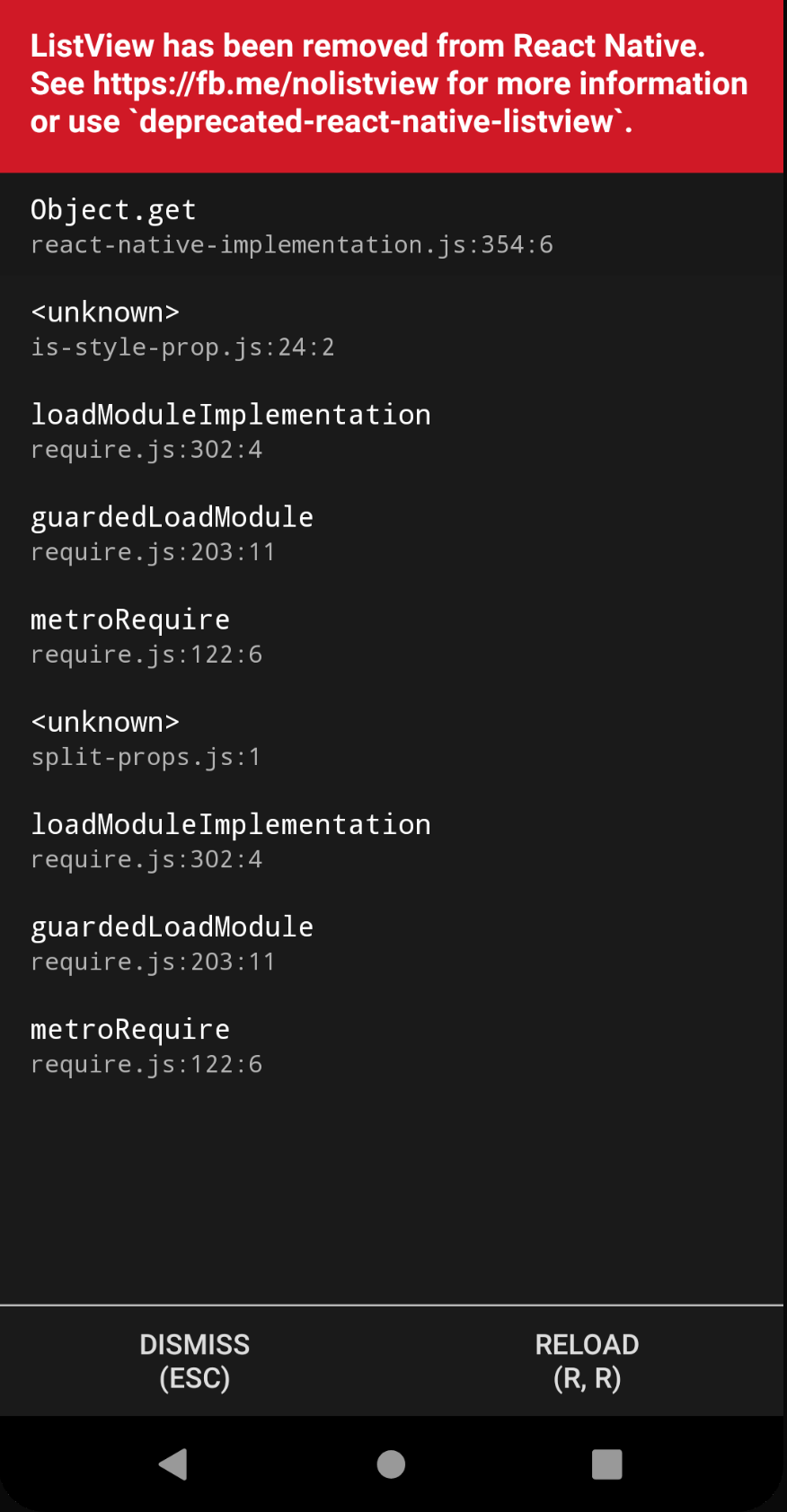Screen dimensions: 787x1512
Task: Select the first guardedLoadModule frame
Action: 172,516
